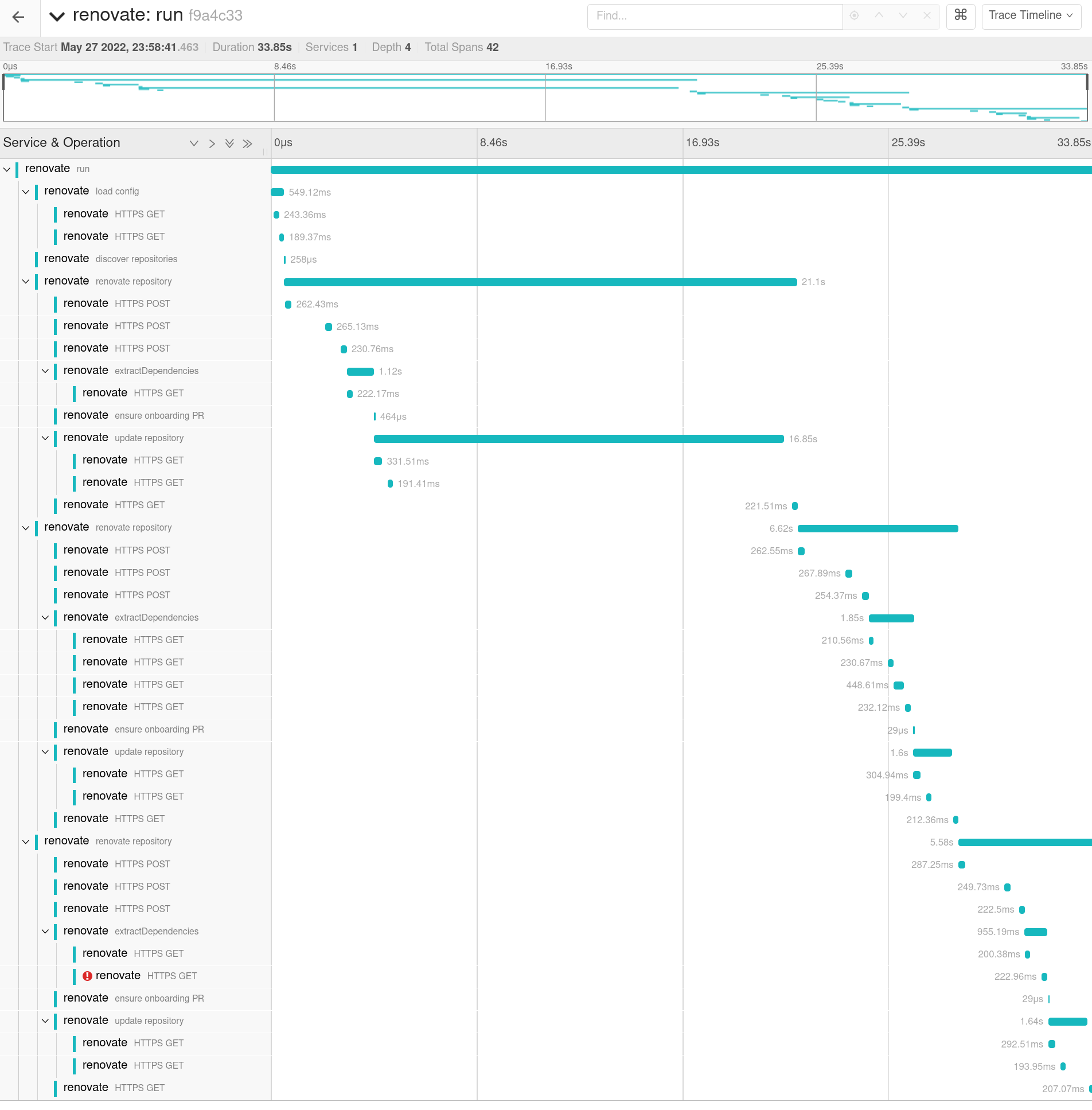Collapse the third update repository span

tap(45, 1021)
